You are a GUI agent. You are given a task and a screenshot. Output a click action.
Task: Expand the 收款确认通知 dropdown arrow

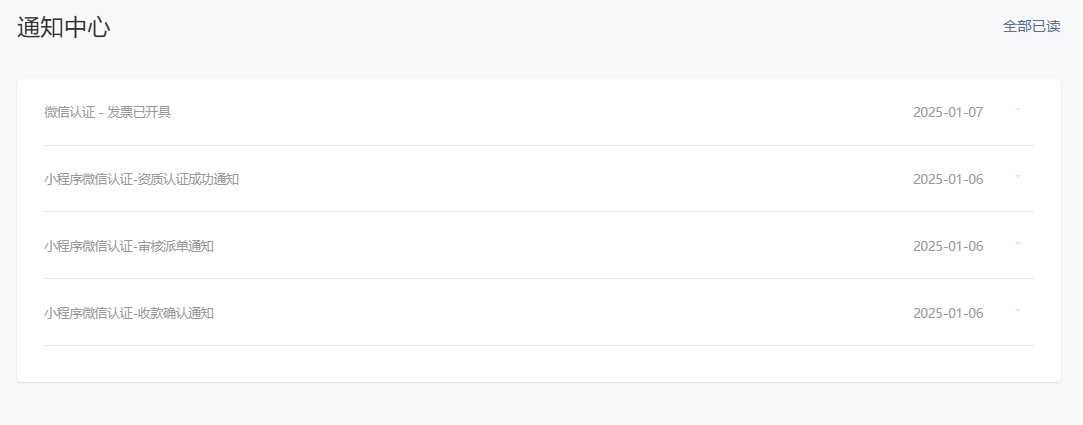[1017, 311]
